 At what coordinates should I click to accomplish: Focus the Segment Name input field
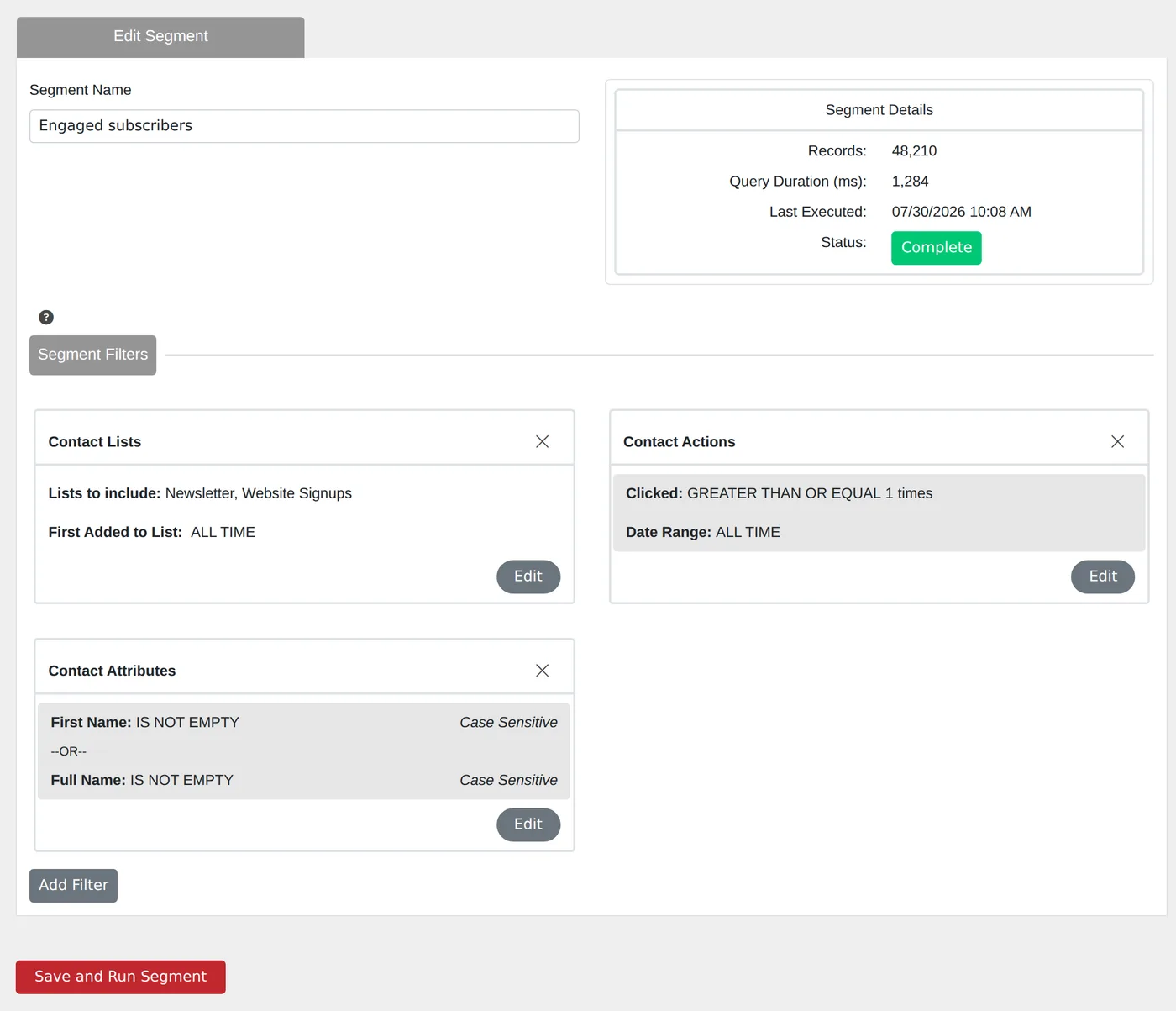click(304, 126)
